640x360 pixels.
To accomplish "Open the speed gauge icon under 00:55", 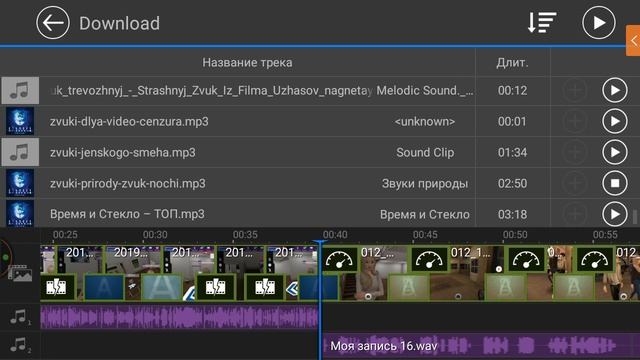I will [595, 259].
